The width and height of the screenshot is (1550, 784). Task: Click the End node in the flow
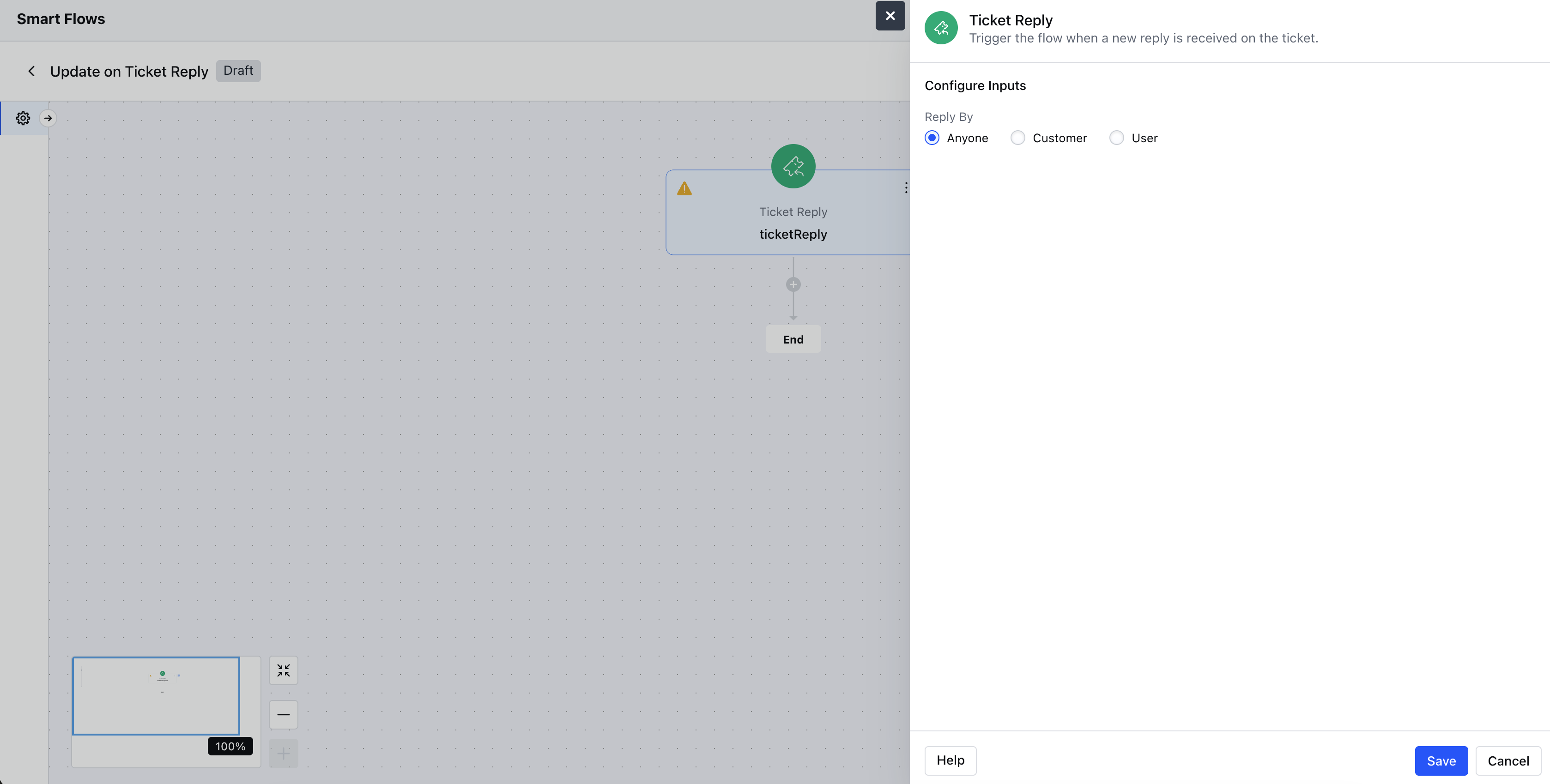click(793, 339)
